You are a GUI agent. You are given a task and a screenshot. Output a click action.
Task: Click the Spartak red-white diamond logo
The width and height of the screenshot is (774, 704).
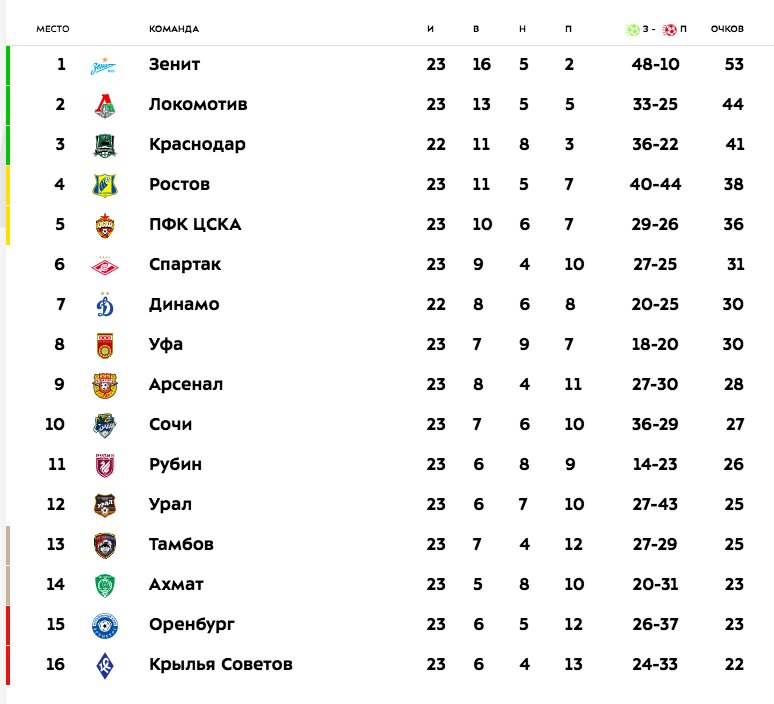105,265
